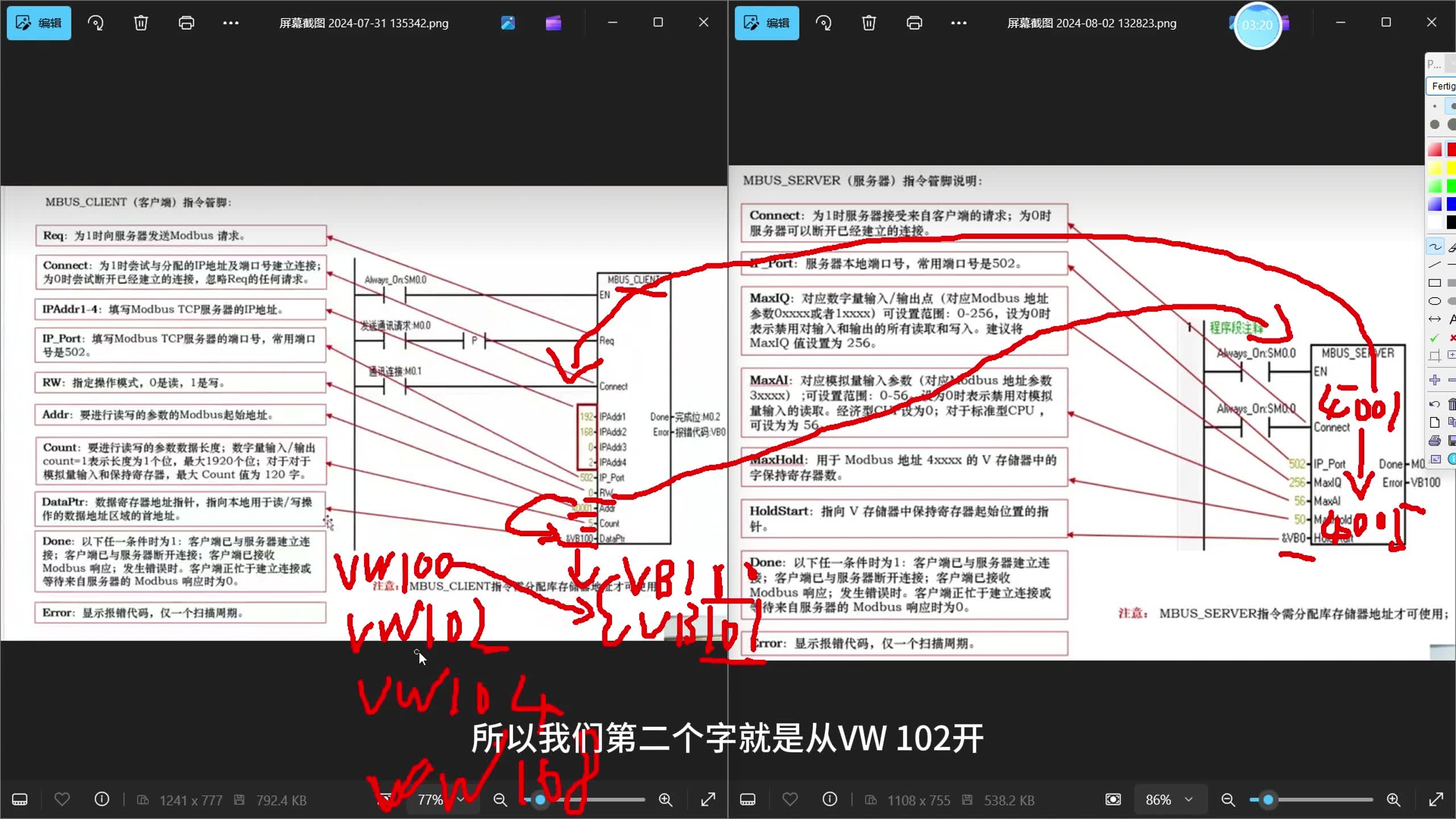Screen dimensions: 1456x819
Task: Open the more options menu on the left window
Action: point(231,23)
